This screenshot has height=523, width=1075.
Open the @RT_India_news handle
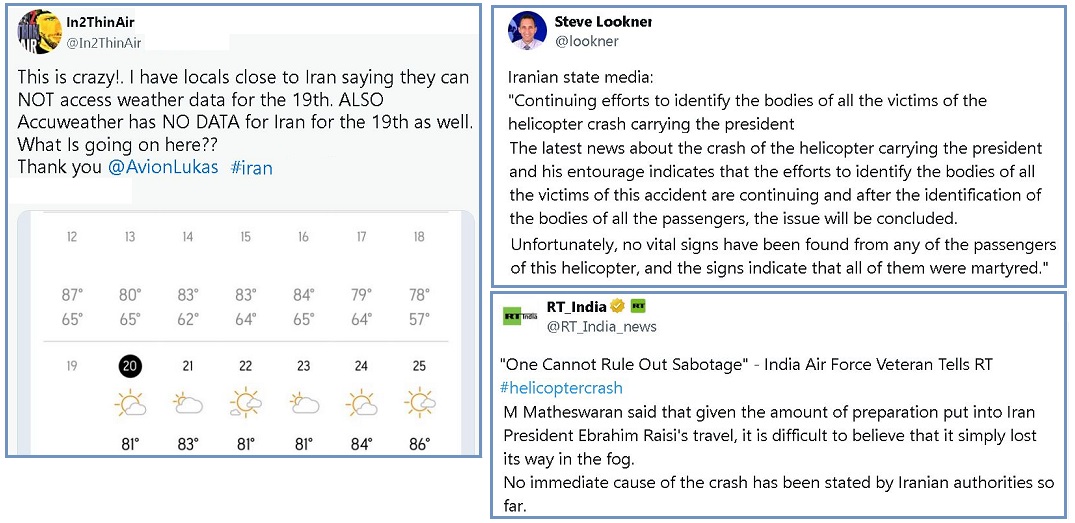602,326
